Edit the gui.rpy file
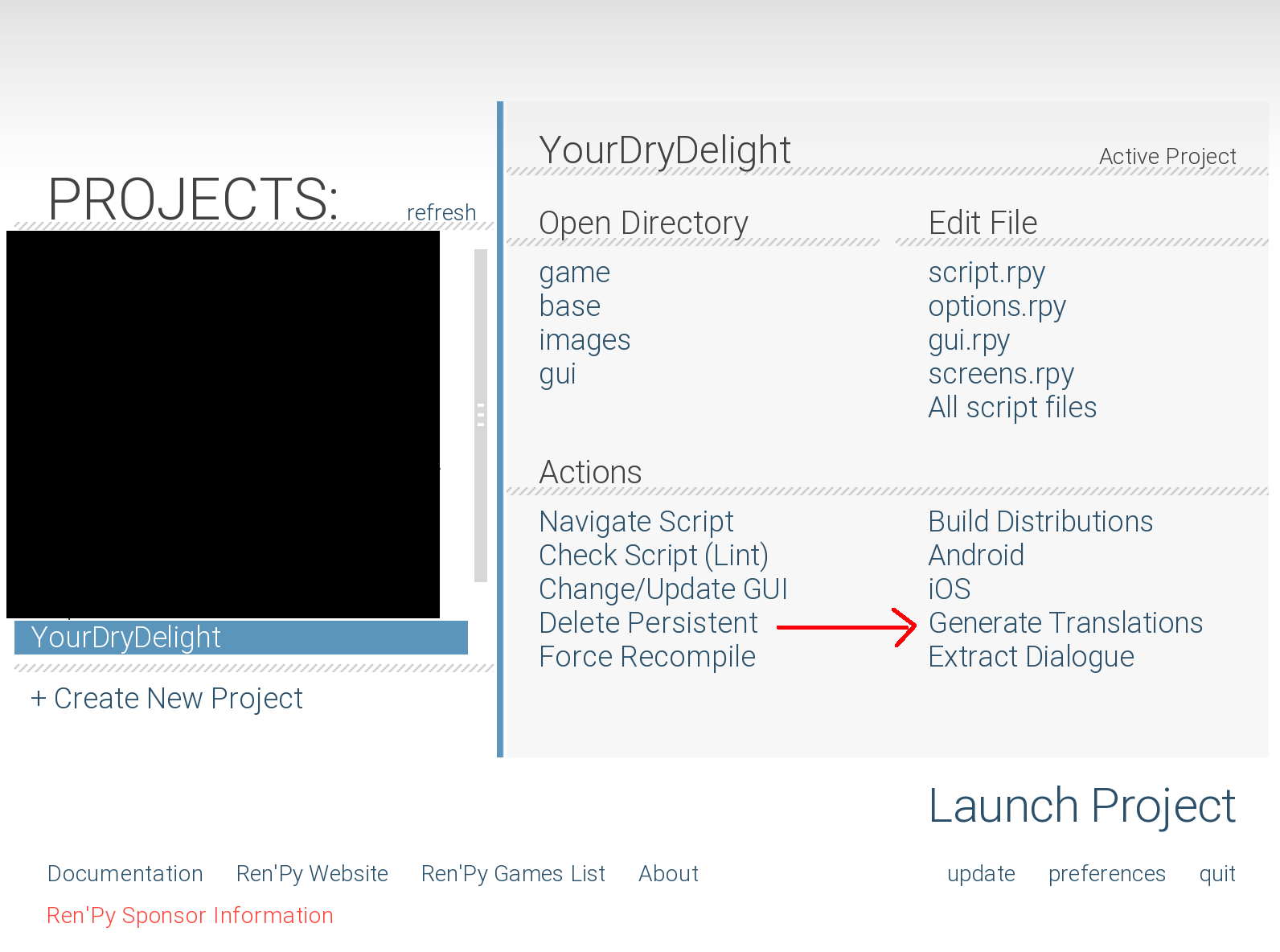Viewport: 1280px width, 952px height. (x=969, y=340)
